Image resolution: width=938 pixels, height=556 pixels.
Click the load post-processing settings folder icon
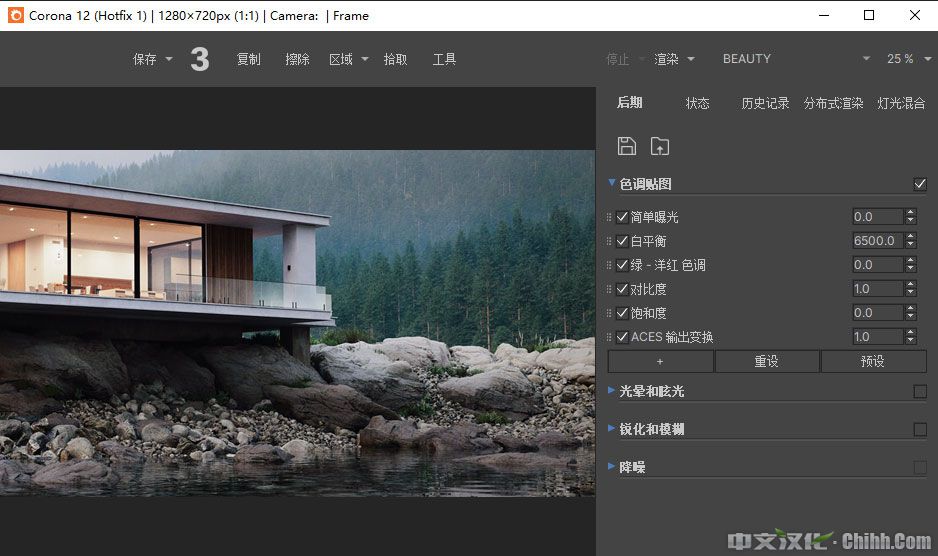[659, 146]
